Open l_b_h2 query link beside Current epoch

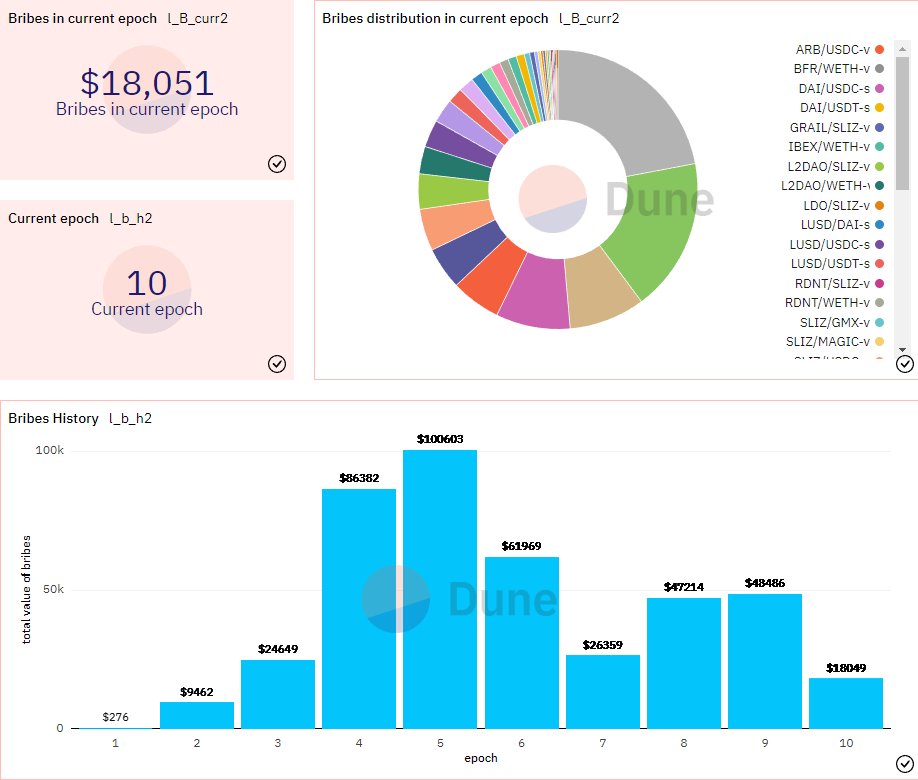[x=131, y=218]
